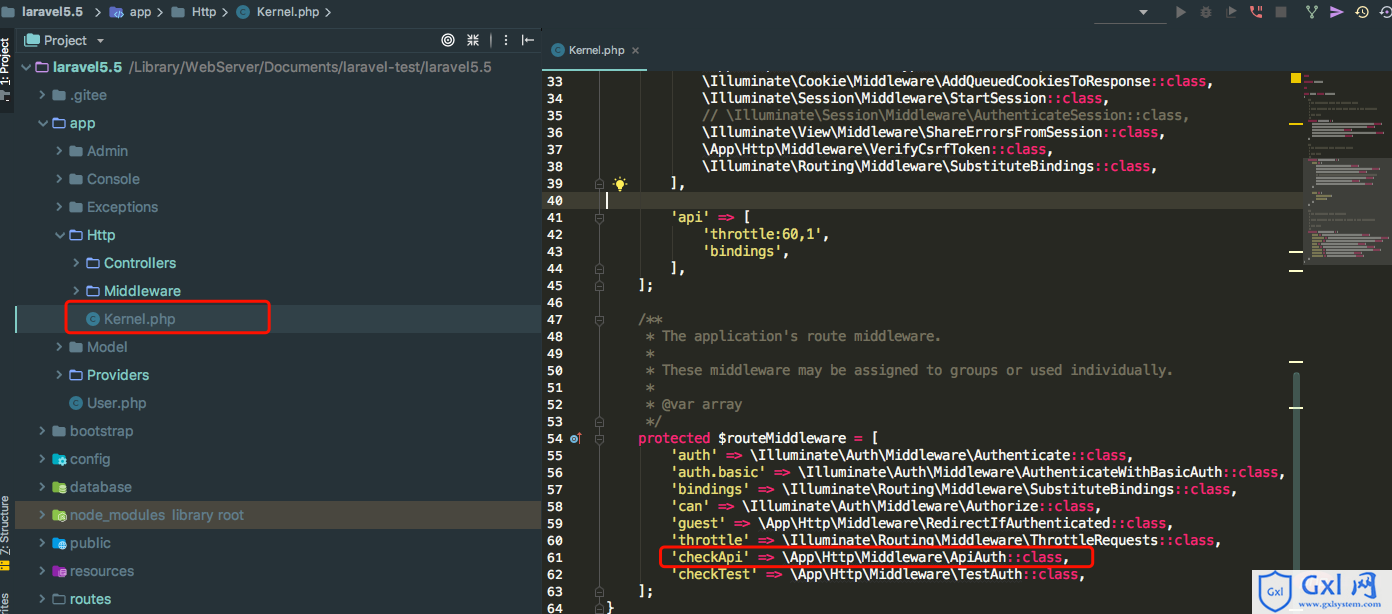1392x614 pixels.
Task: Collapse all in Project panel
Action: point(474,40)
